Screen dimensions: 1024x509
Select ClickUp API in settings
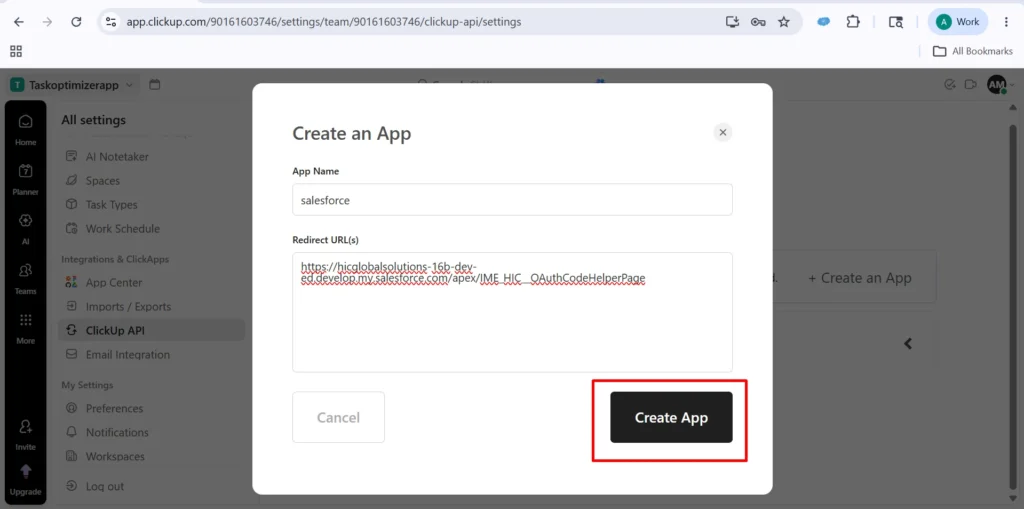152,331
